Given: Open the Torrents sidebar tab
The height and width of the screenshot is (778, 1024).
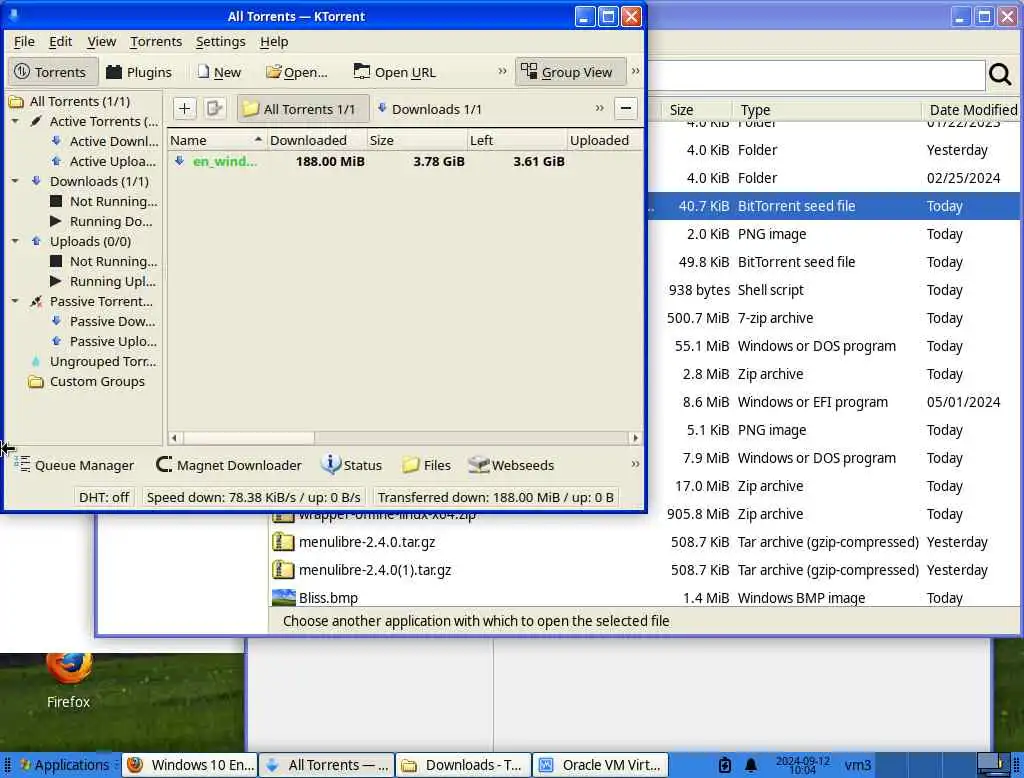Looking at the screenshot, I should [52, 72].
